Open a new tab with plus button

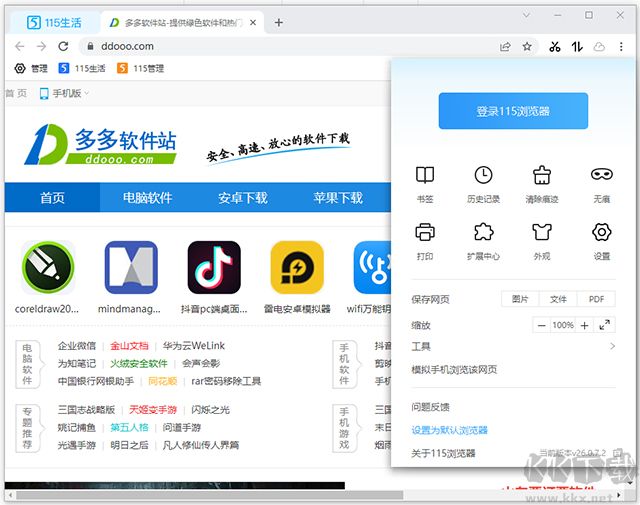[x=279, y=22]
